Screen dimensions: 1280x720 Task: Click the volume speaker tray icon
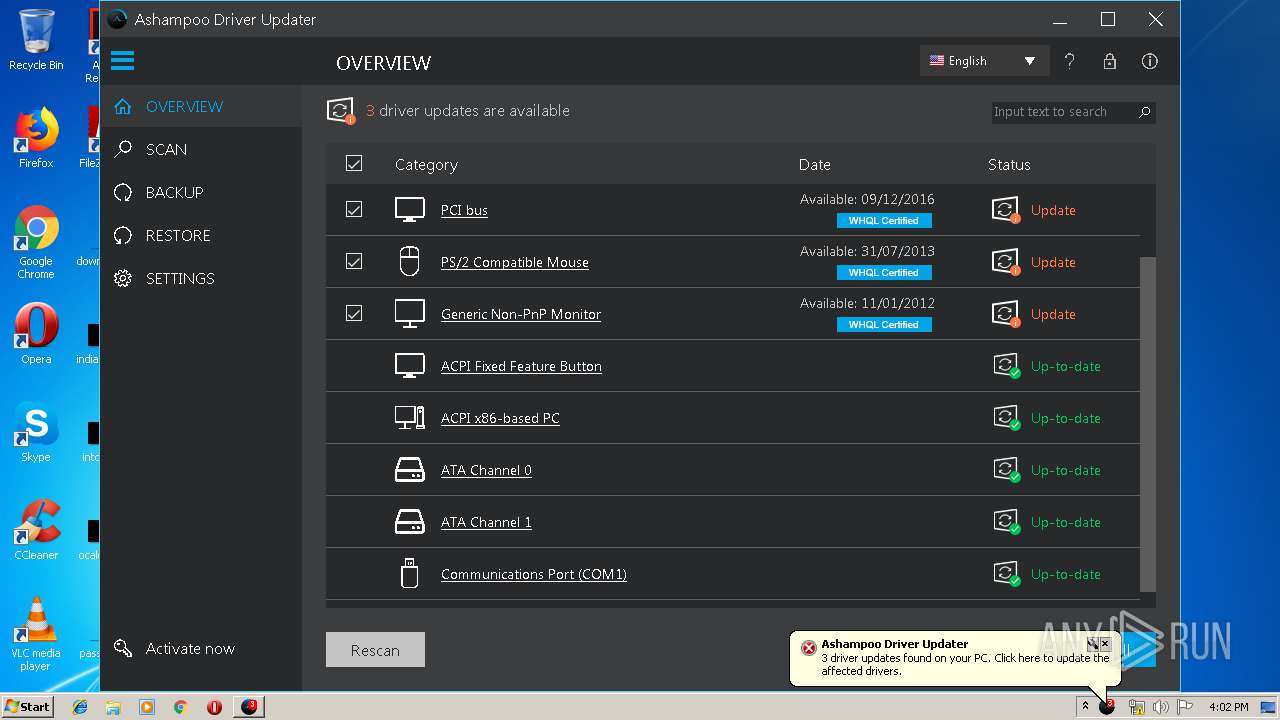(x=1160, y=707)
